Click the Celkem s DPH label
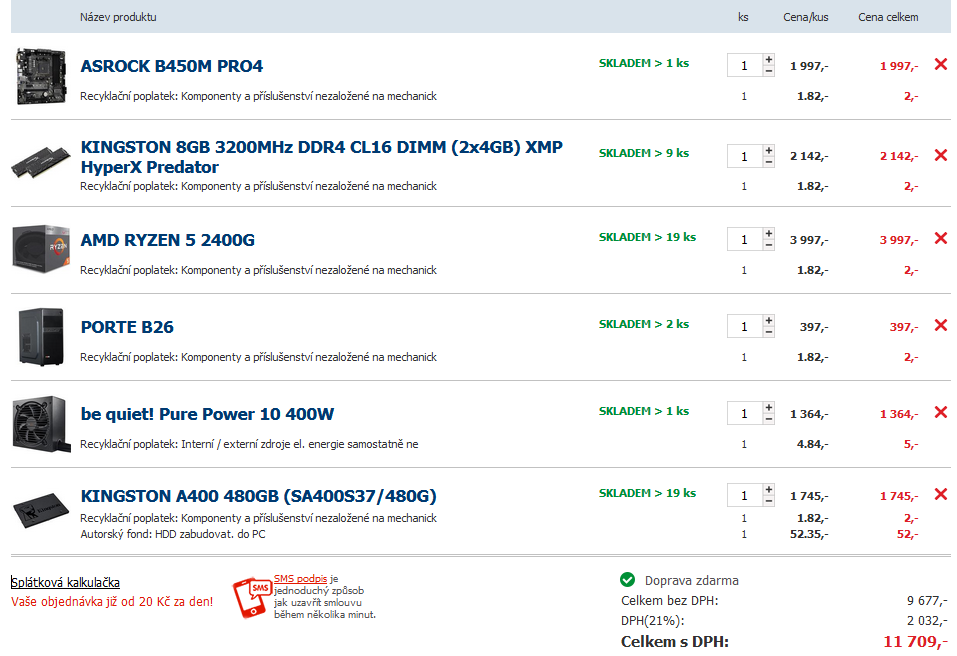Viewport: 957px width, 656px height. coord(674,642)
